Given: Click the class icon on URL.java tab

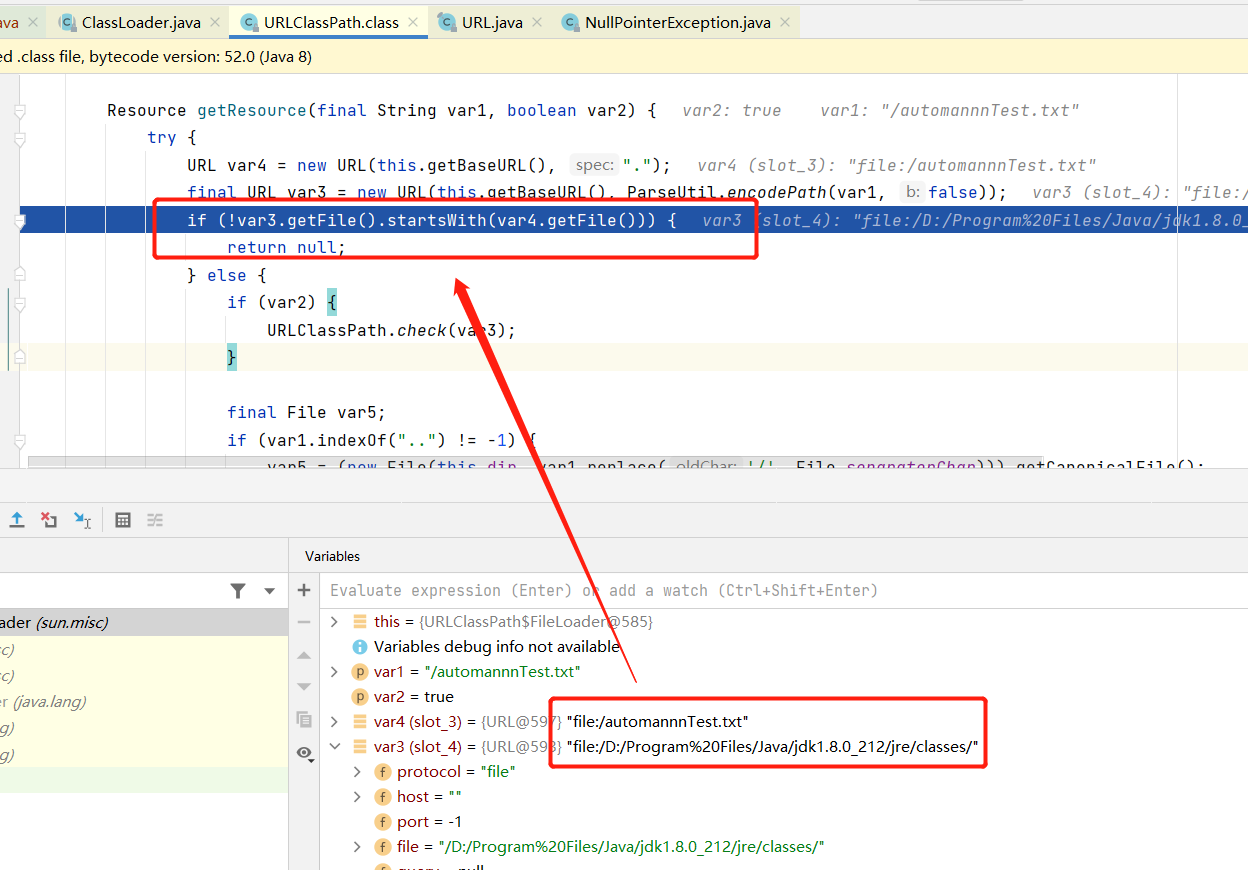Looking at the screenshot, I should pos(447,22).
